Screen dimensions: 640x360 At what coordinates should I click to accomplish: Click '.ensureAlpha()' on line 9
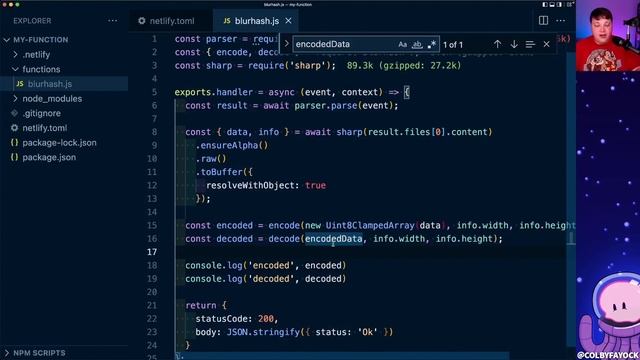pyautogui.click(x=232, y=145)
